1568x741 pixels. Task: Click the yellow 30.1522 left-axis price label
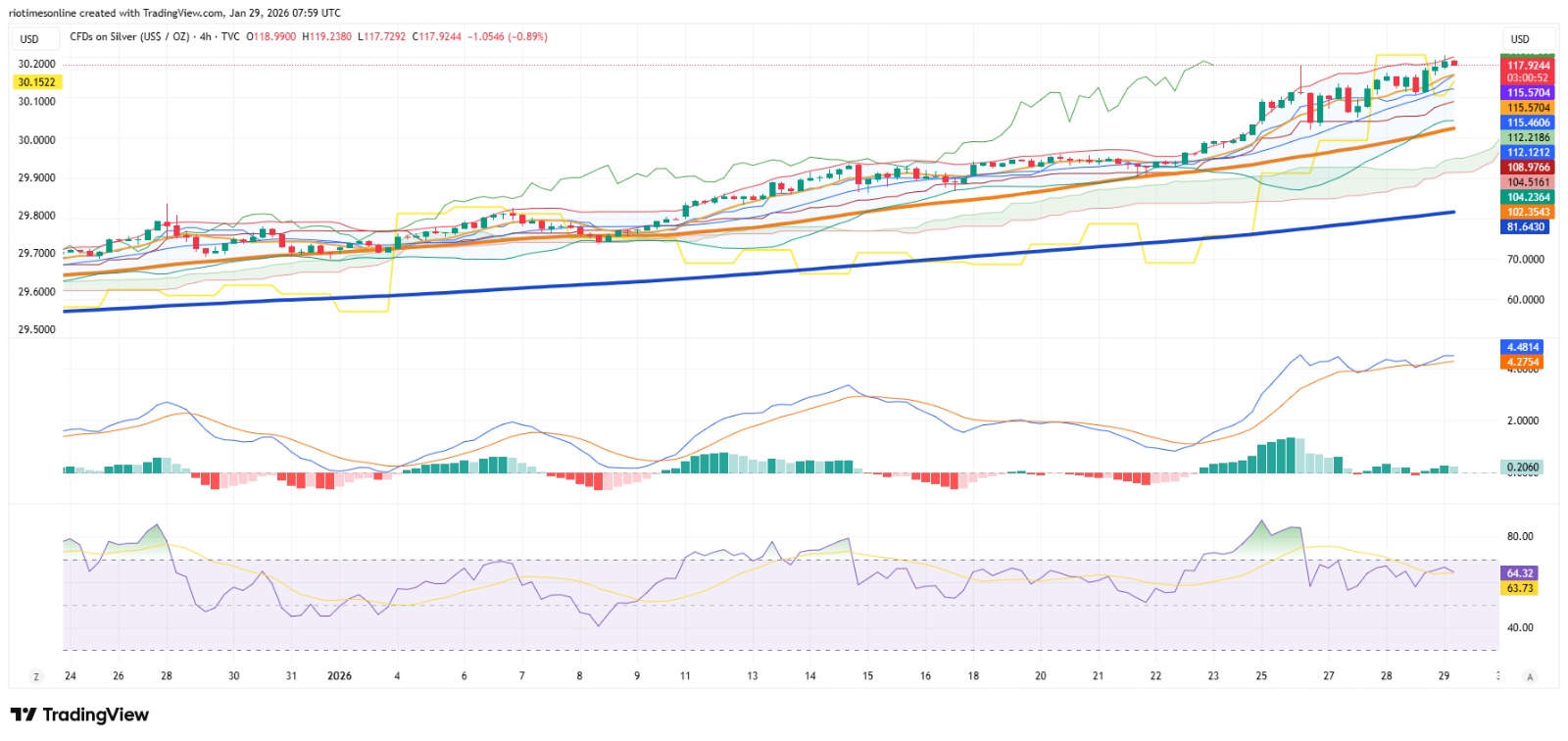click(x=36, y=82)
